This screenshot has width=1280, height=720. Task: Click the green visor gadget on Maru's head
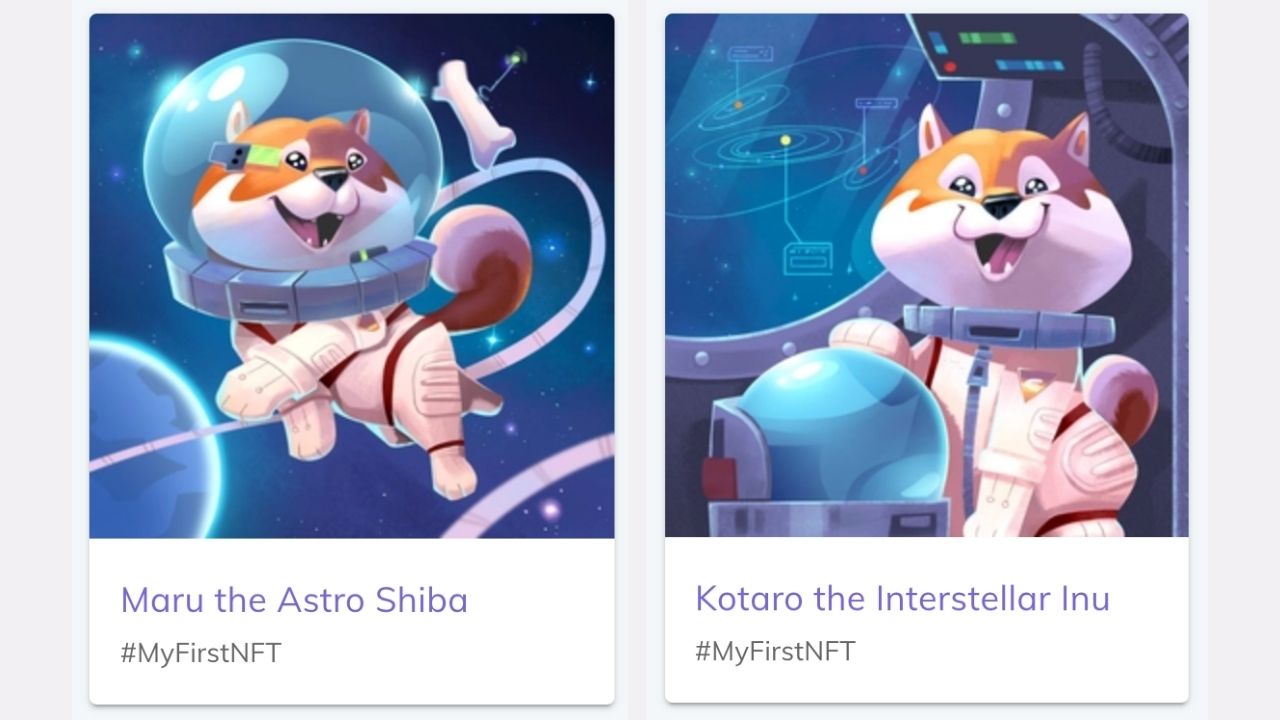click(x=255, y=158)
